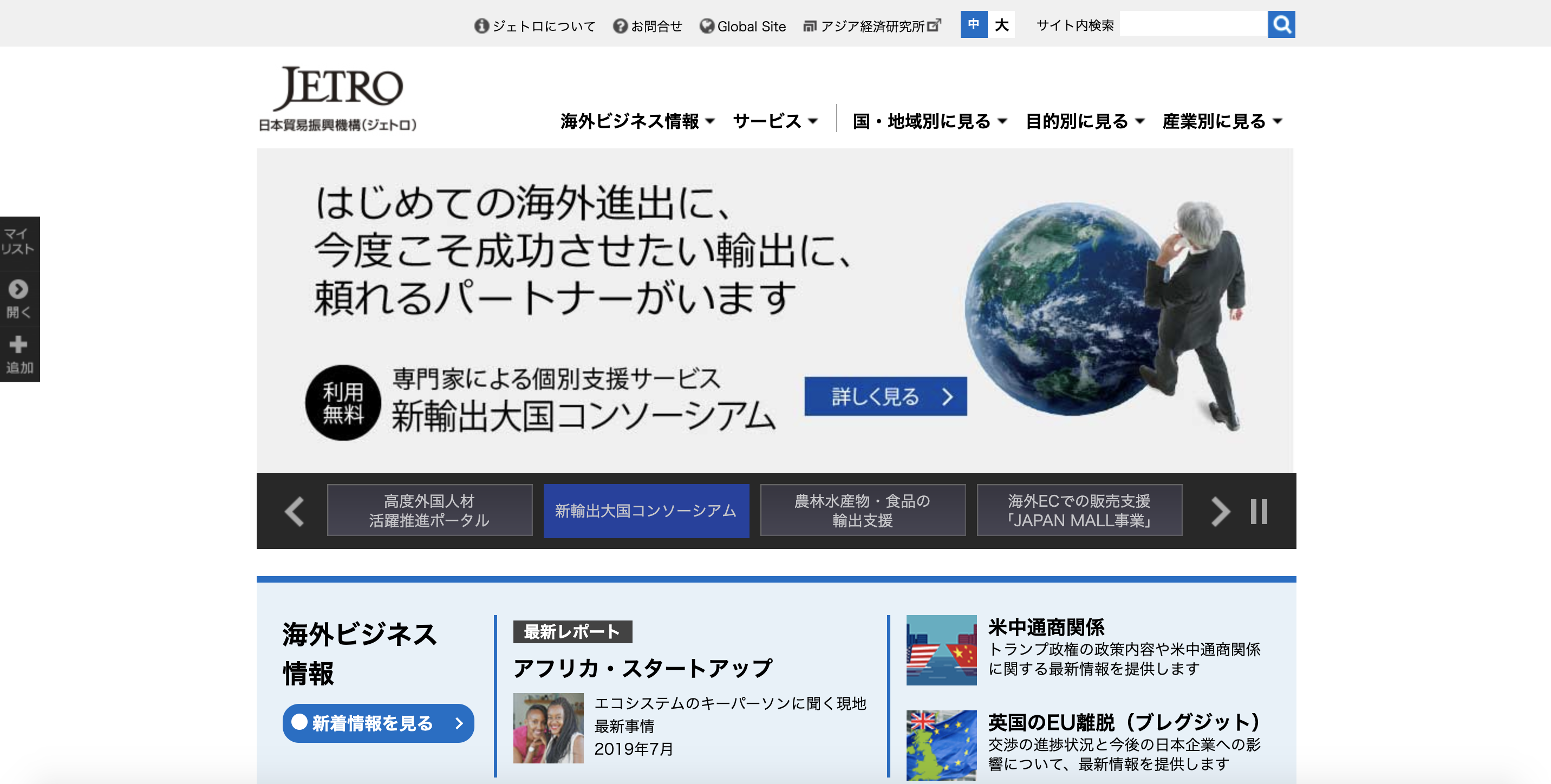The height and width of the screenshot is (784, 1551).
Task: Click 新着情報を見る button
Action: pos(378,723)
